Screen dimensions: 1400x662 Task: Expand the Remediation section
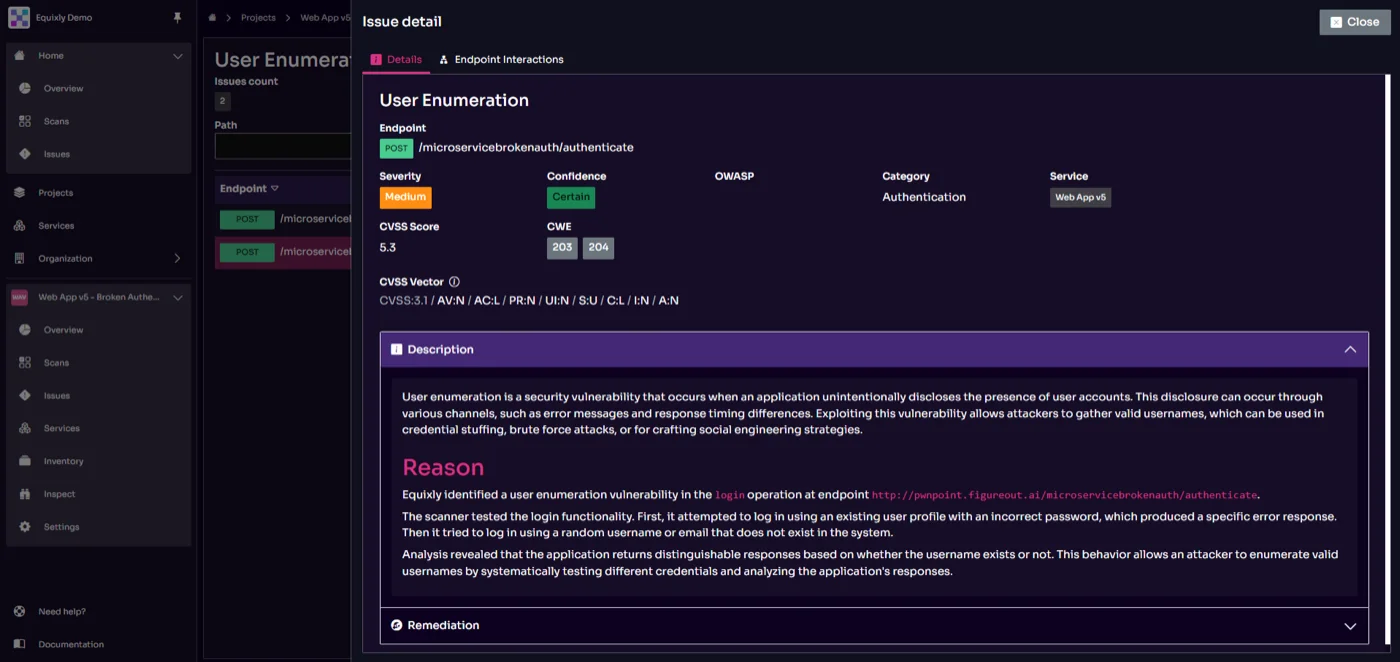click(x=1350, y=625)
